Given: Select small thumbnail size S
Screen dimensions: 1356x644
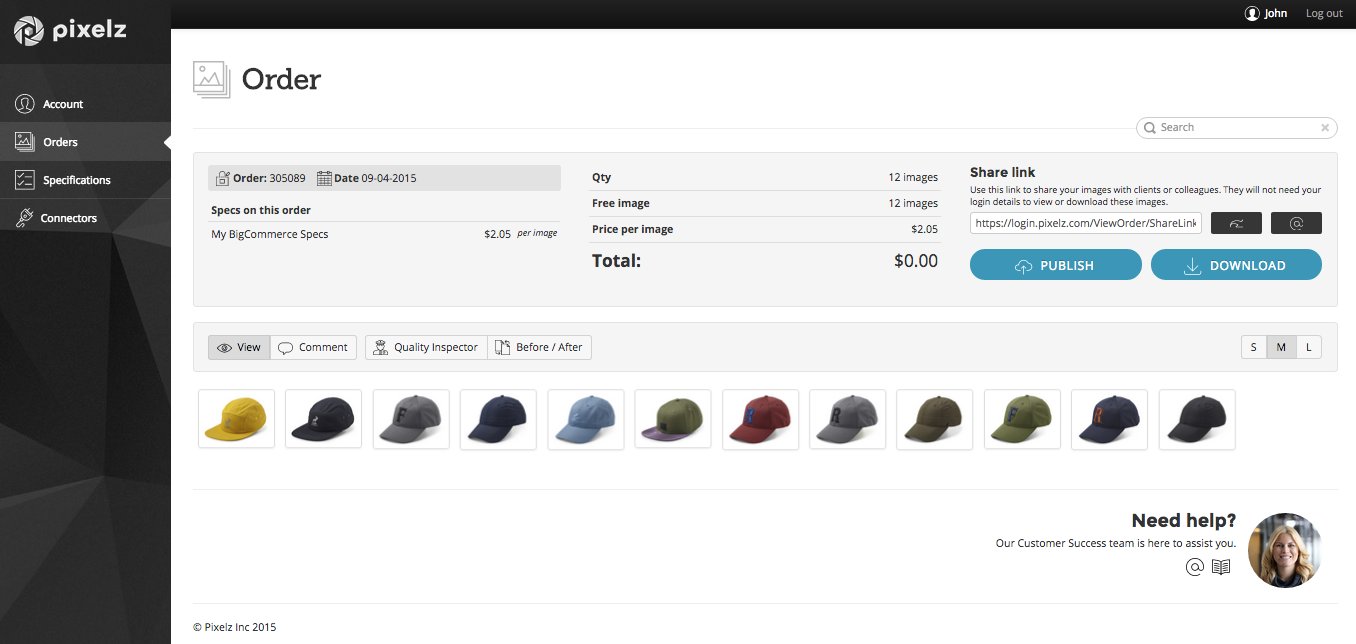Looking at the screenshot, I should coord(1254,347).
